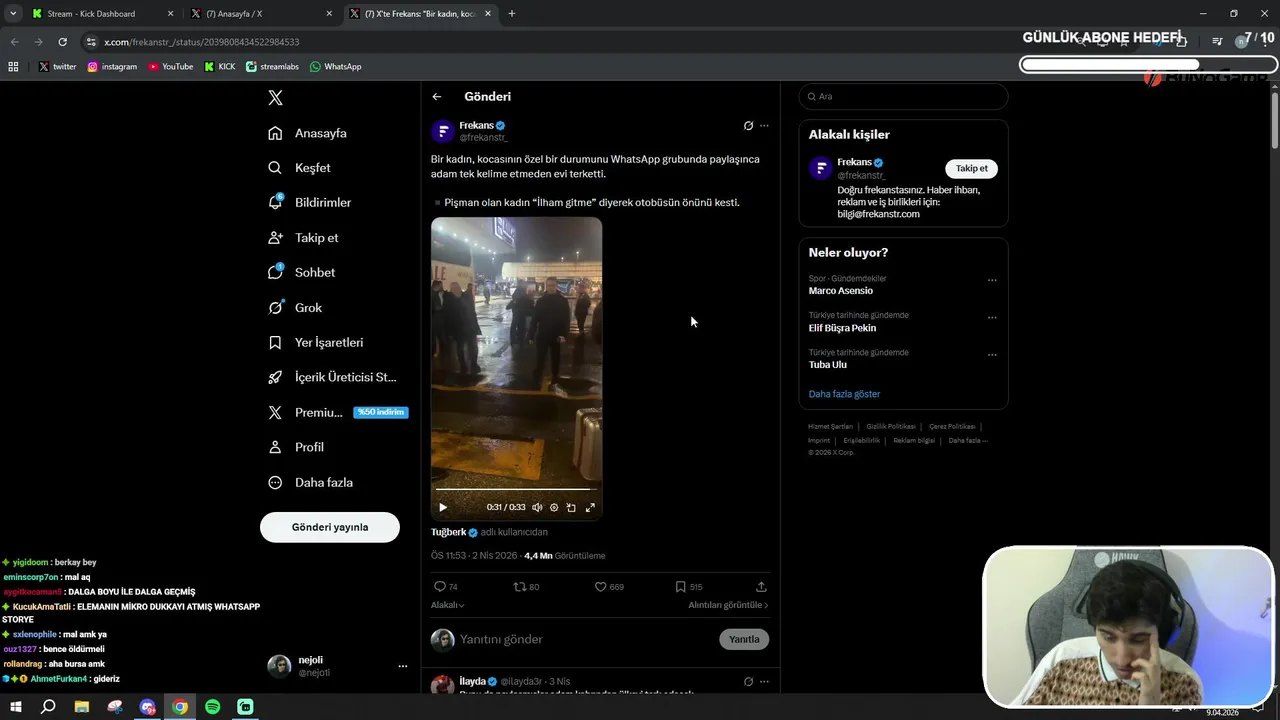This screenshot has height=720, width=1280.
Task: Click the Takip et sidebar icon
Action: (275, 238)
